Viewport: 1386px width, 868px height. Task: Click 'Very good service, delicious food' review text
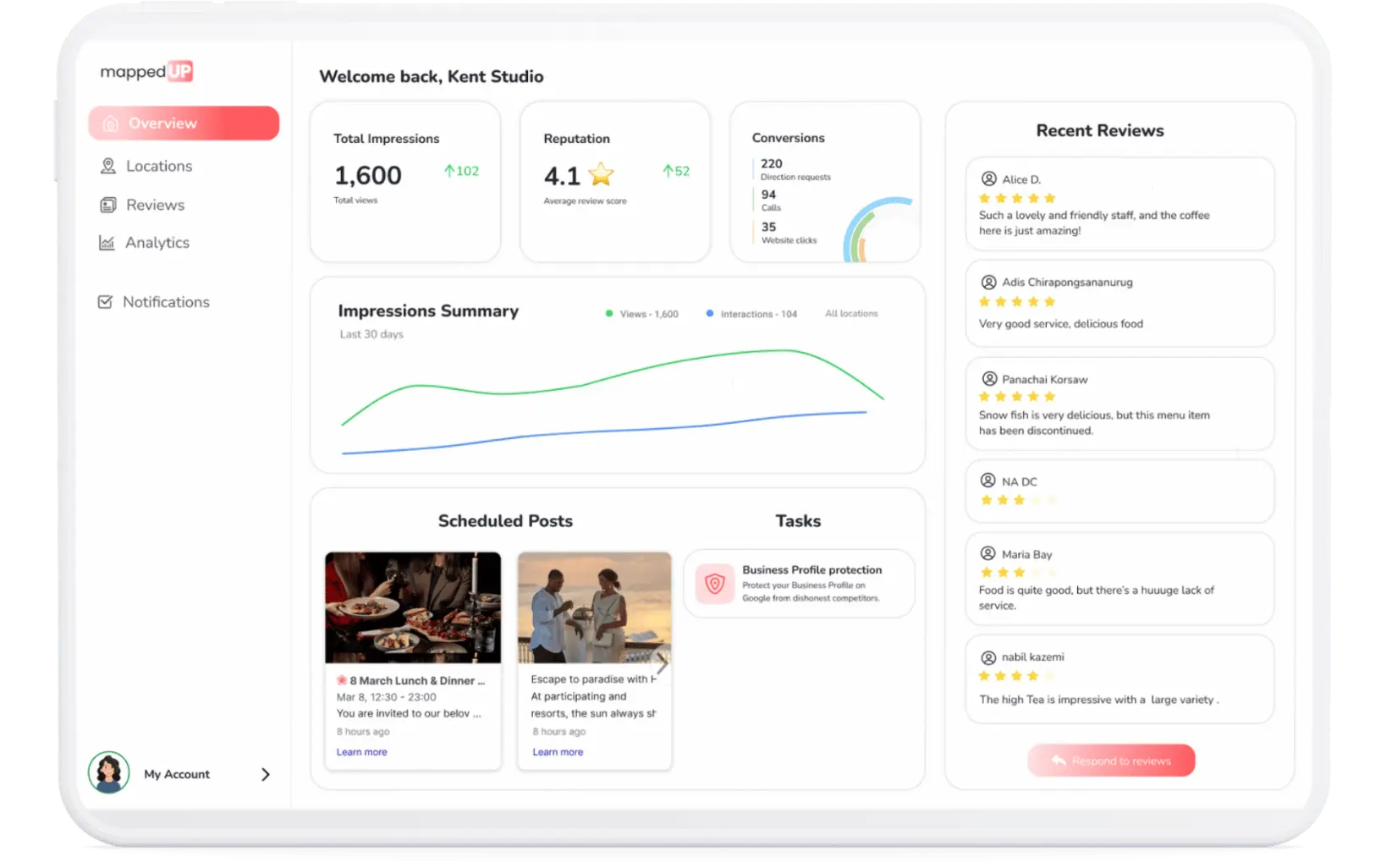(x=1061, y=324)
